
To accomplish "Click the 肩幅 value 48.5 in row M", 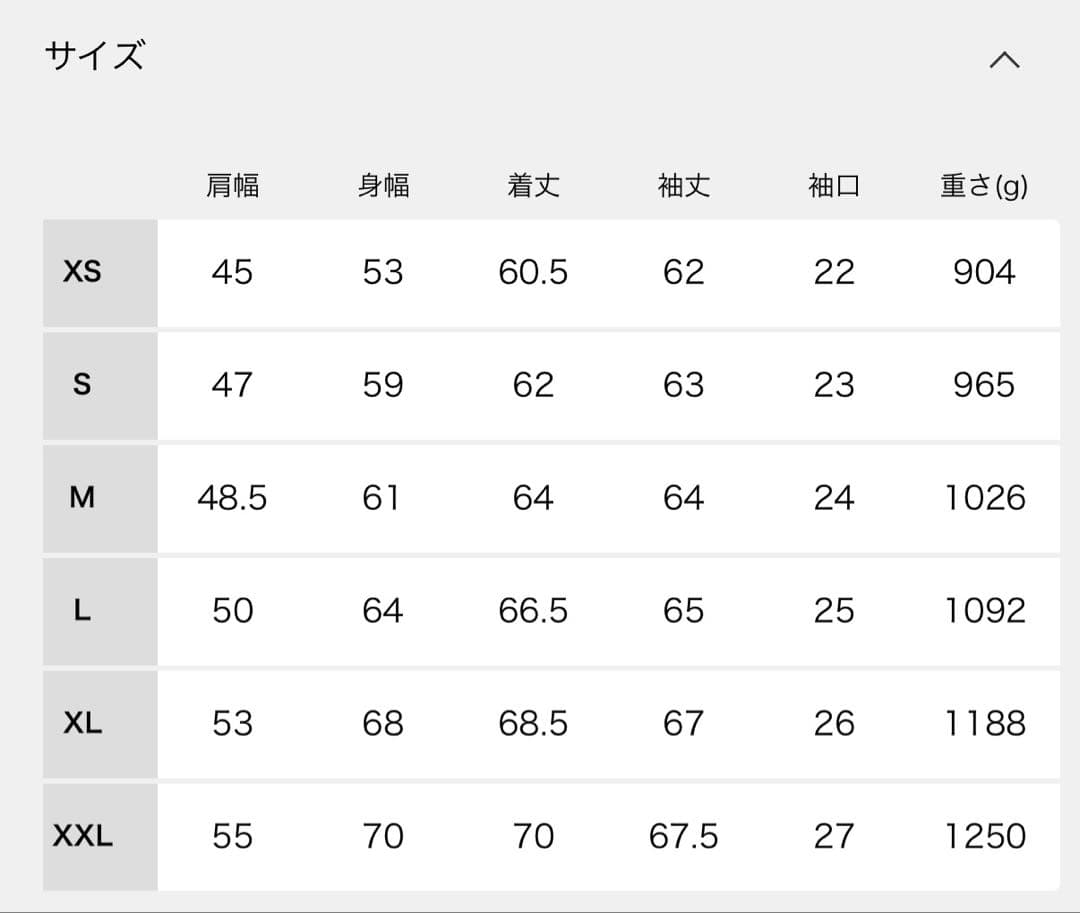I will pos(232,497).
